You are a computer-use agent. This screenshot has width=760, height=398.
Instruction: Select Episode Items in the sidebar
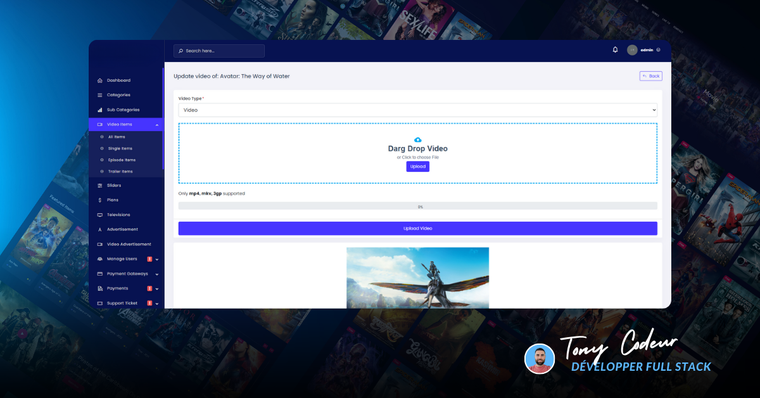point(122,160)
